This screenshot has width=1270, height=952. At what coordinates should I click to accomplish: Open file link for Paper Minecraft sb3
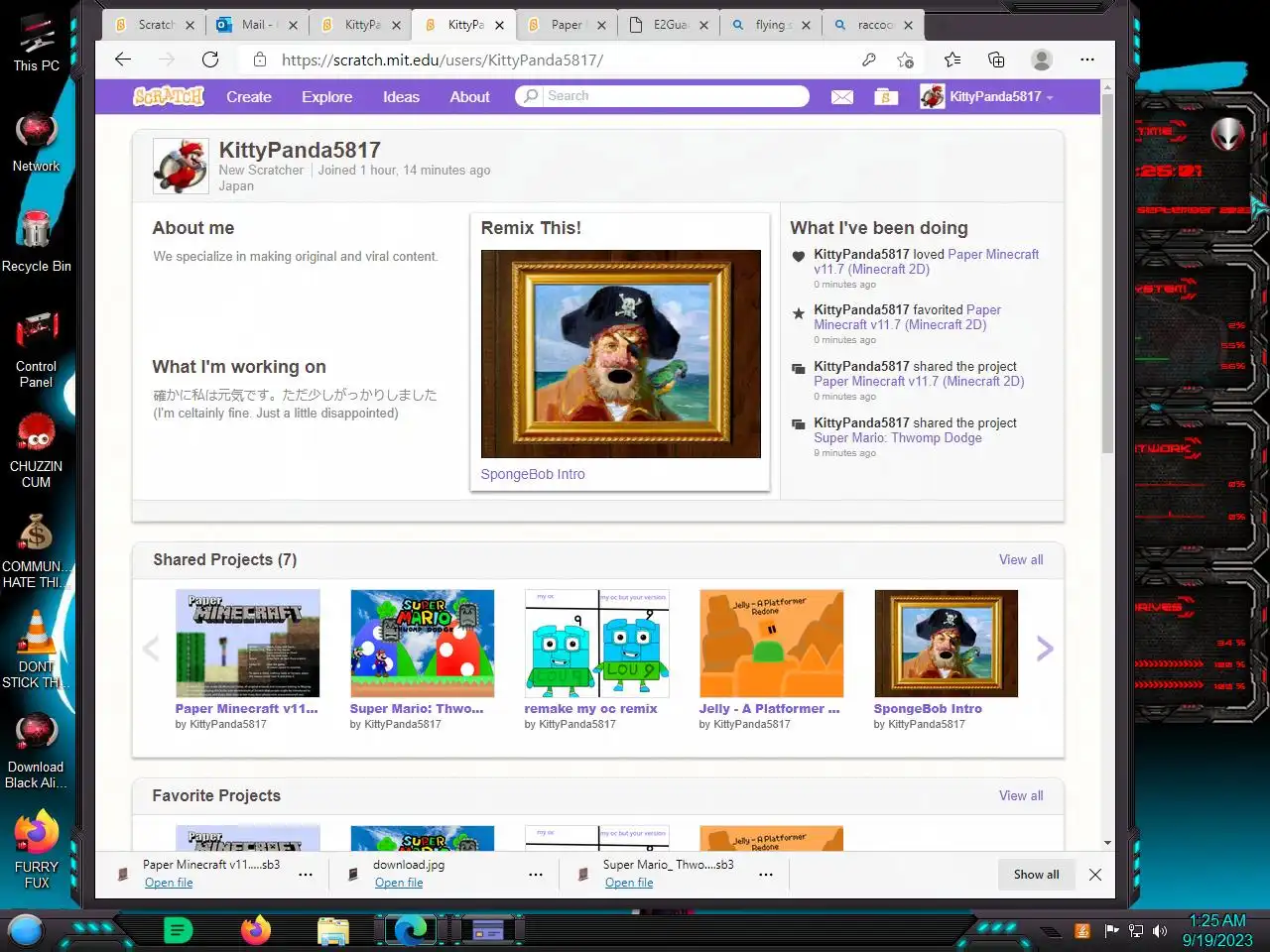tap(169, 883)
